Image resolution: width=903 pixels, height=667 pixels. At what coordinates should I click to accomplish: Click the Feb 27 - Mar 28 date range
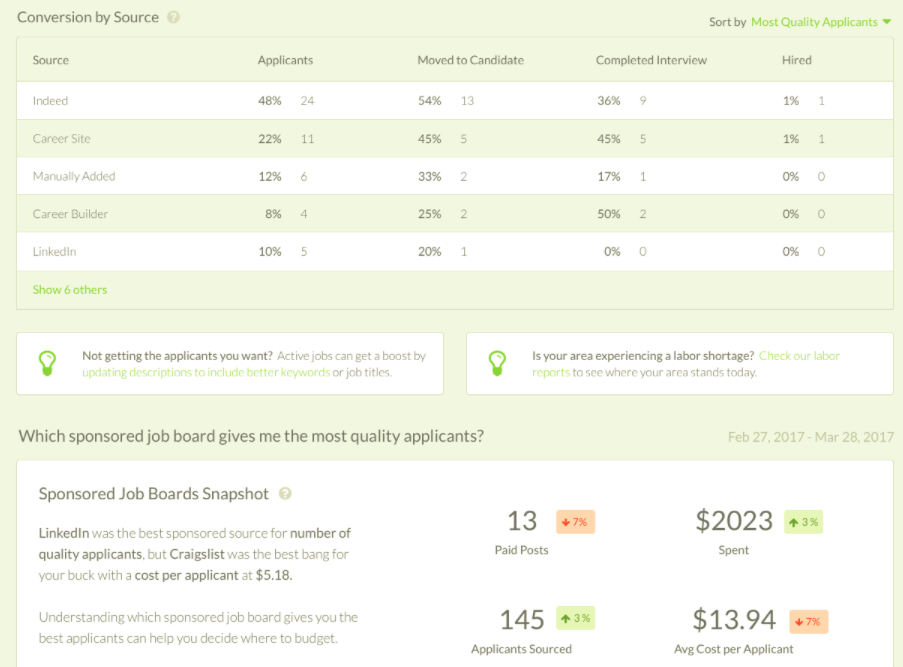pos(810,437)
